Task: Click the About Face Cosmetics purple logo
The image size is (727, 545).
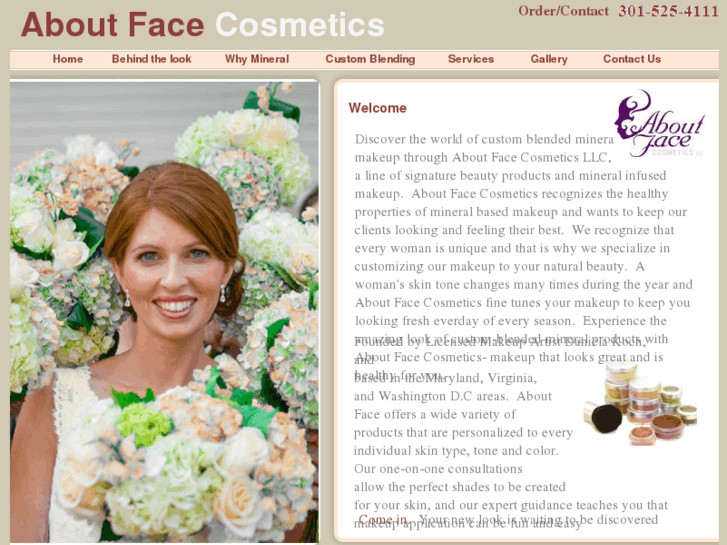Action: pos(659,123)
